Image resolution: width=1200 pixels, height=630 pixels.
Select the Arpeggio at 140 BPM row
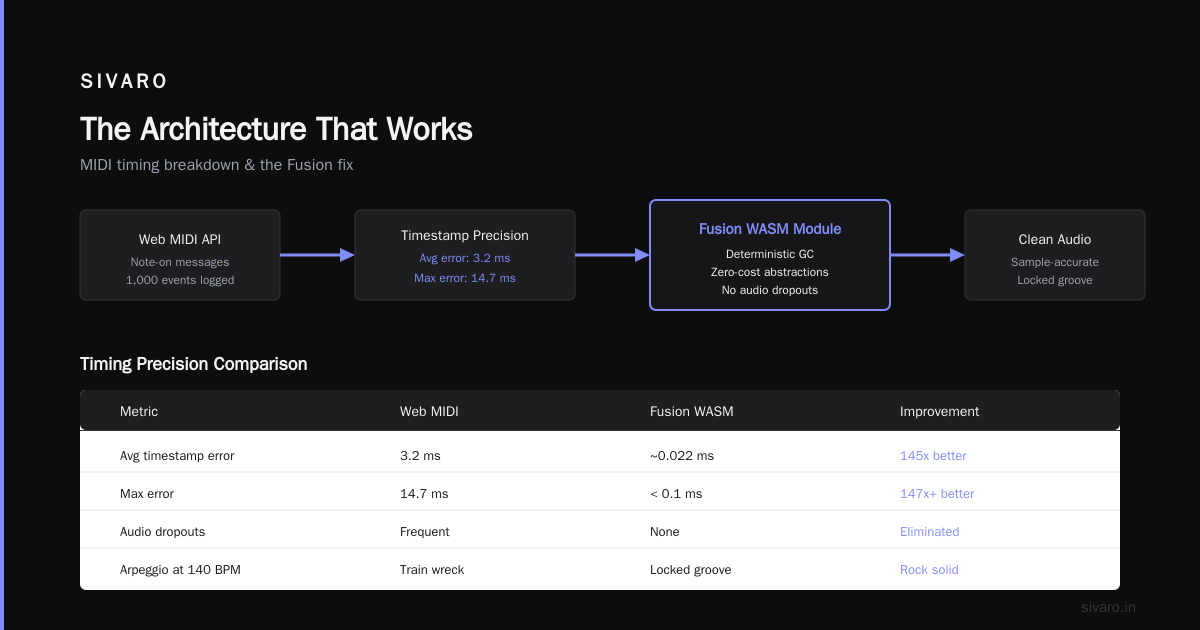[600, 569]
